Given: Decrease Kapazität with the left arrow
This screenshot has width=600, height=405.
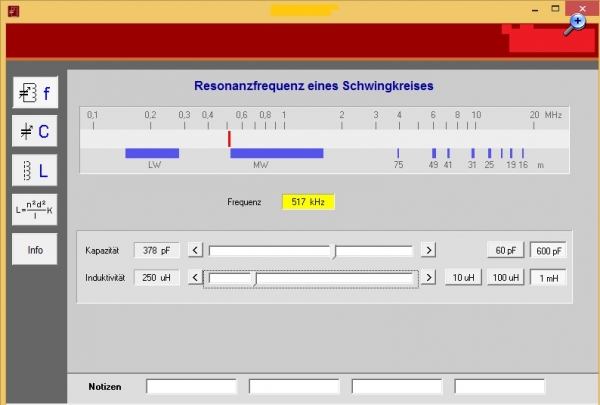Looking at the screenshot, I should [x=196, y=250].
